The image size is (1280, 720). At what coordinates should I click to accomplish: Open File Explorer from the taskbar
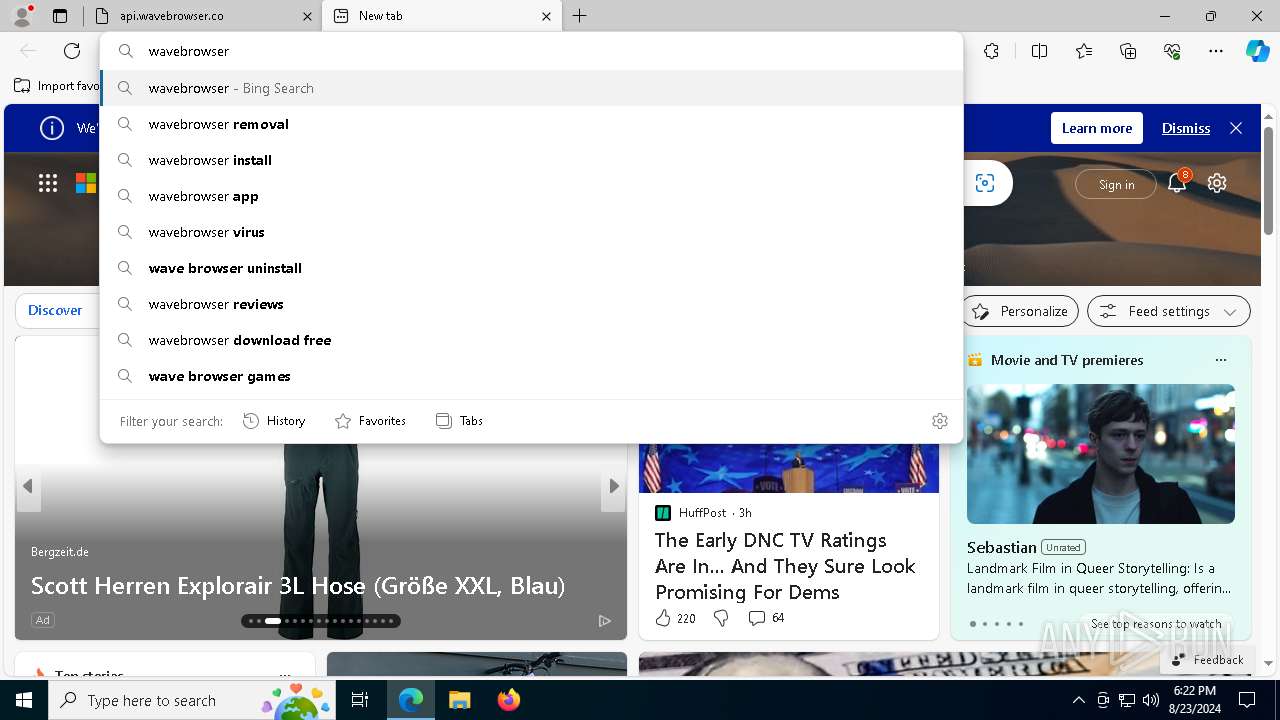click(459, 700)
